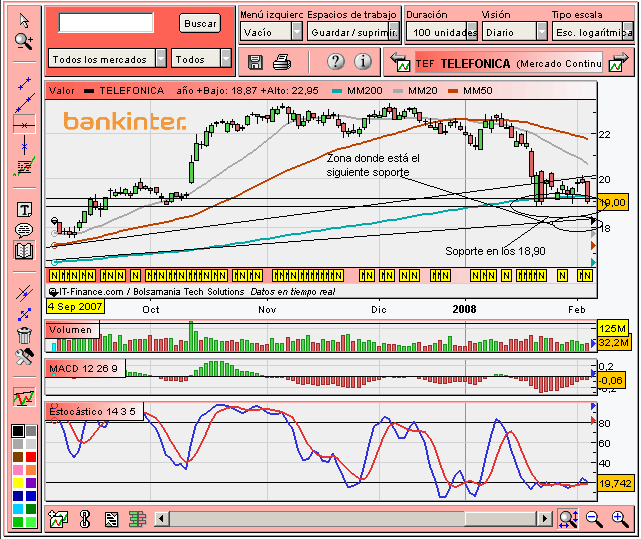The height and width of the screenshot is (539, 641).
Task: Go to next stock with right arrow chart icon
Action: (x=618, y=62)
